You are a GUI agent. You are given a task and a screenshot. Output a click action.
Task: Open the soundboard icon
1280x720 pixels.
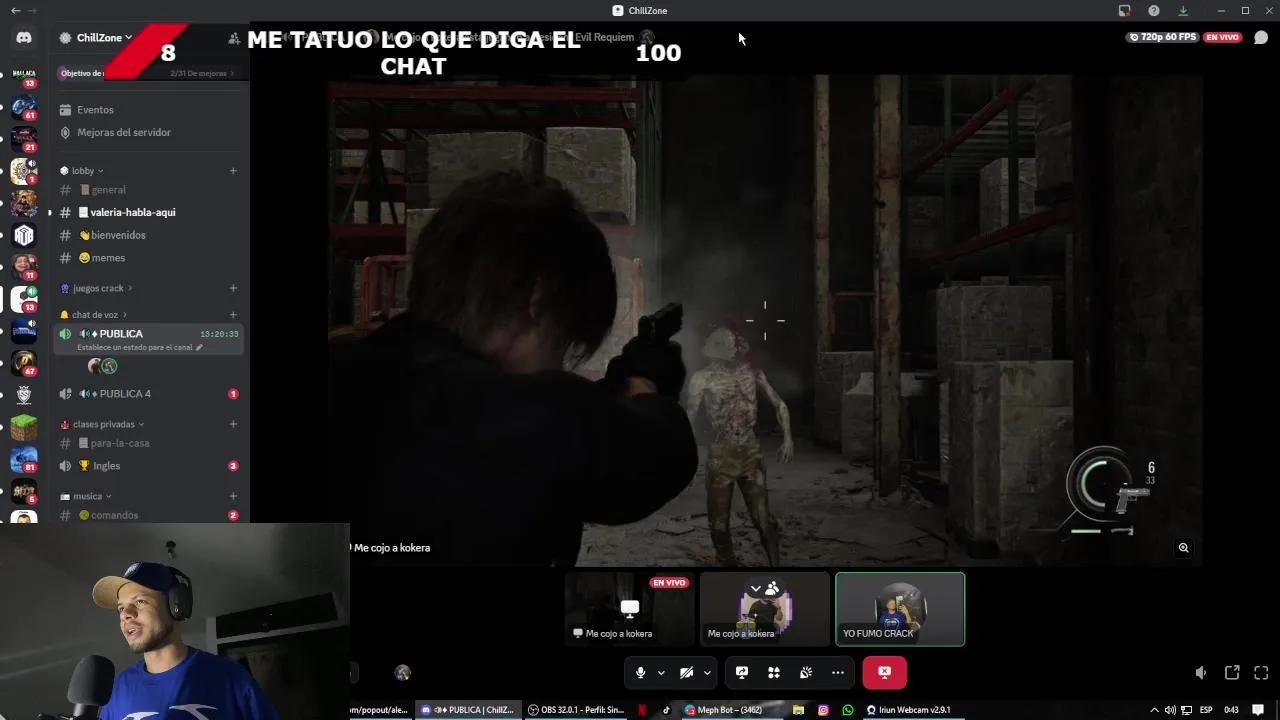[x=806, y=673]
